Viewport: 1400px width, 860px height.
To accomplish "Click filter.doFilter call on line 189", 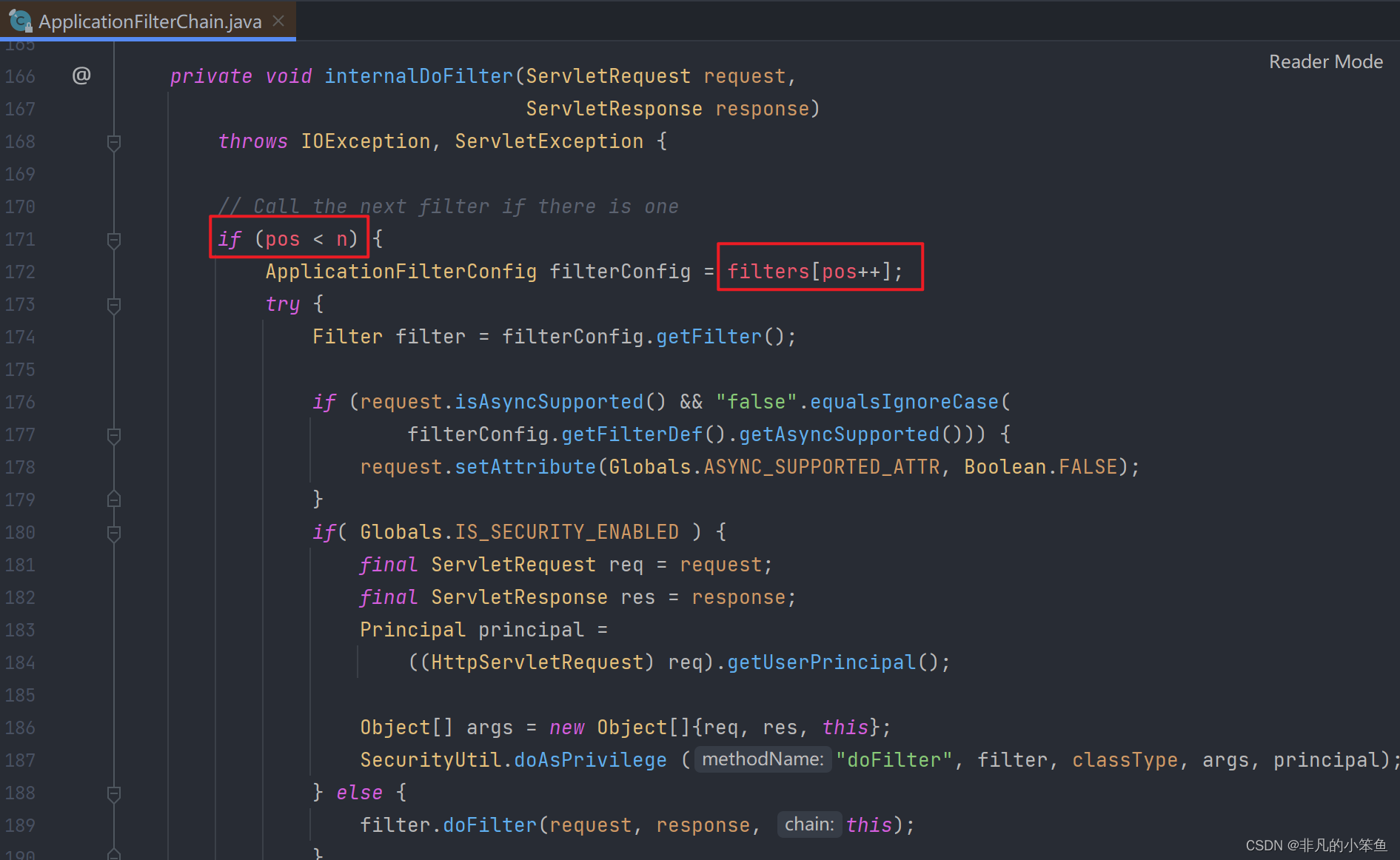I will [x=448, y=825].
